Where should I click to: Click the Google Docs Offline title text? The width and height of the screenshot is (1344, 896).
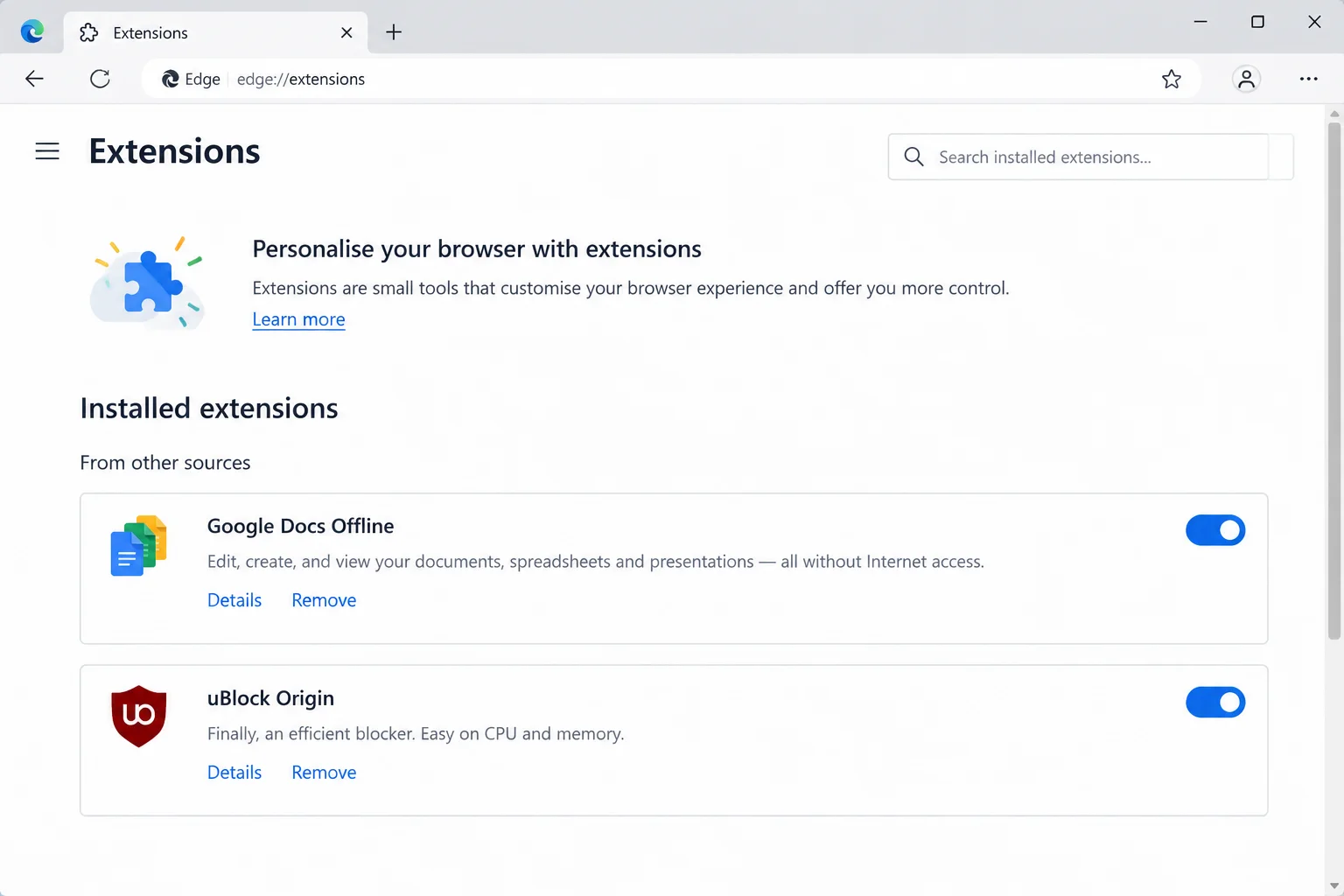[x=300, y=526]
